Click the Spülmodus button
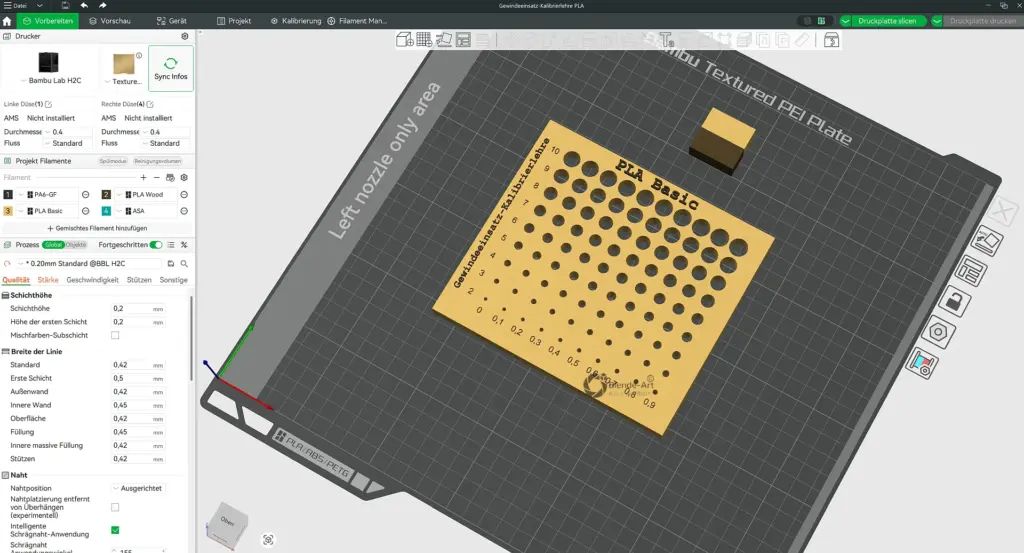1024x553 pixels. tap(113, 161)
